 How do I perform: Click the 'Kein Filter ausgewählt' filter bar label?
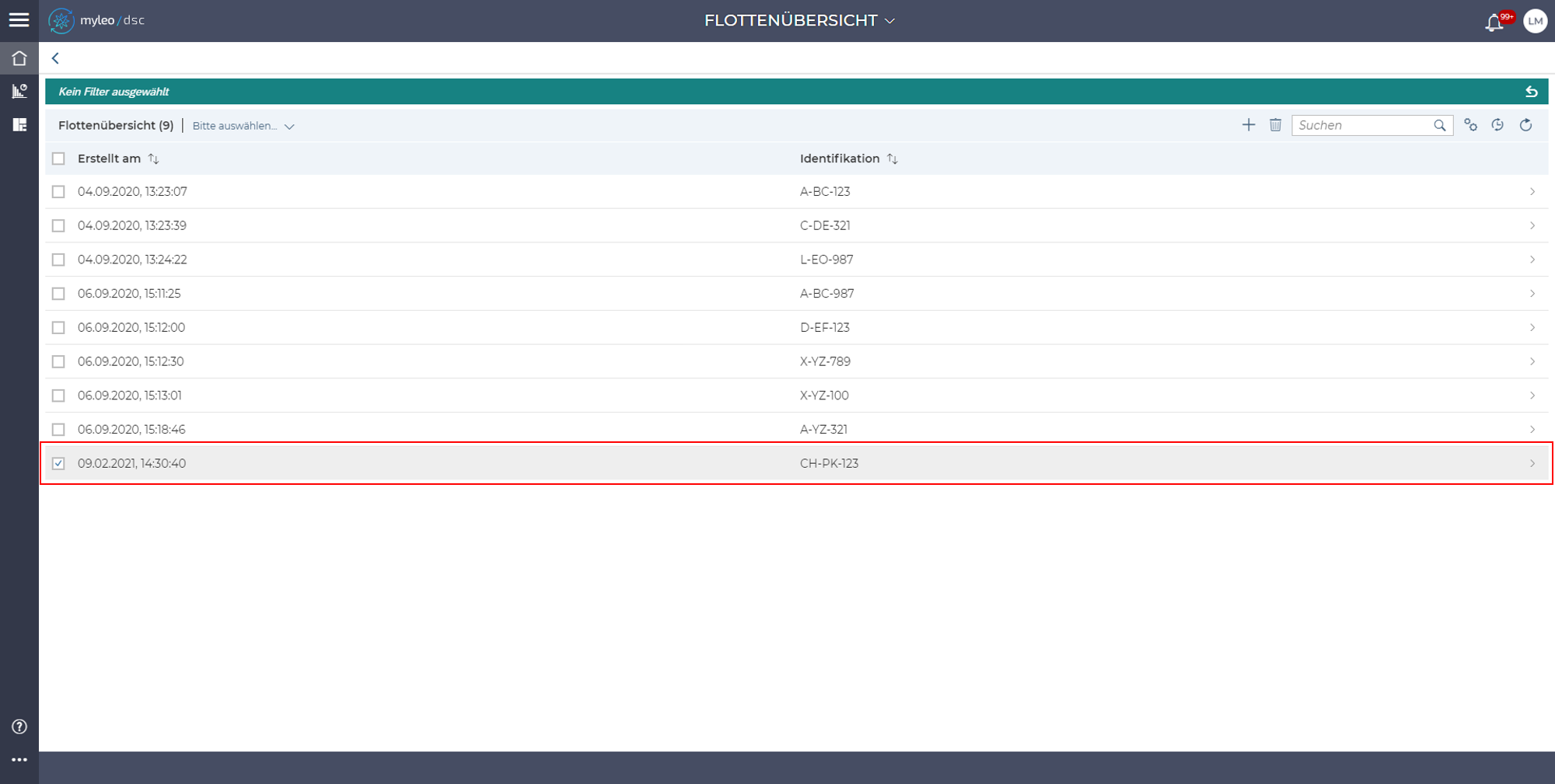pyautogui.click(x=114, y=92)
